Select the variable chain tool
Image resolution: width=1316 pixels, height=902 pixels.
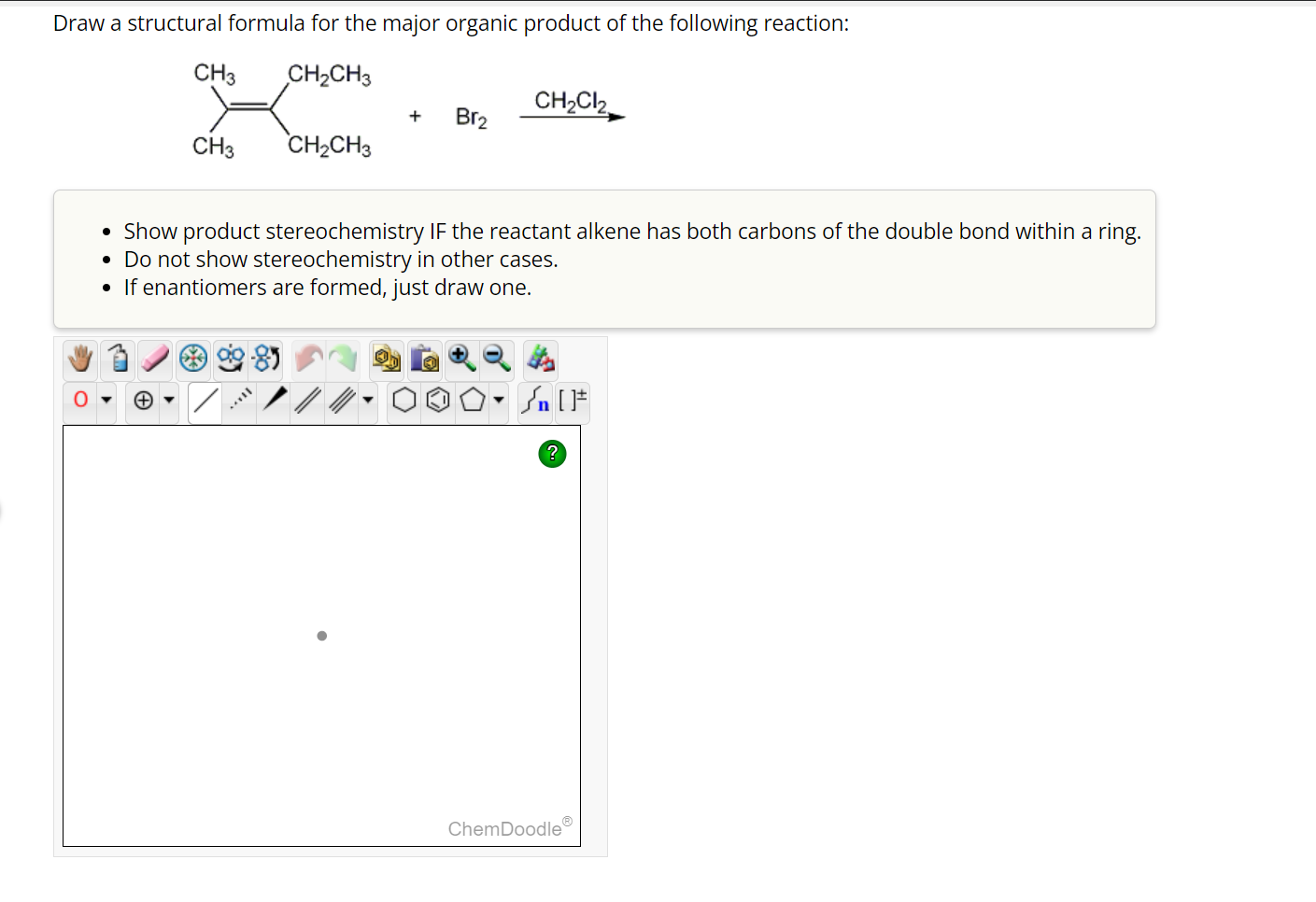(x=534, y=402)
